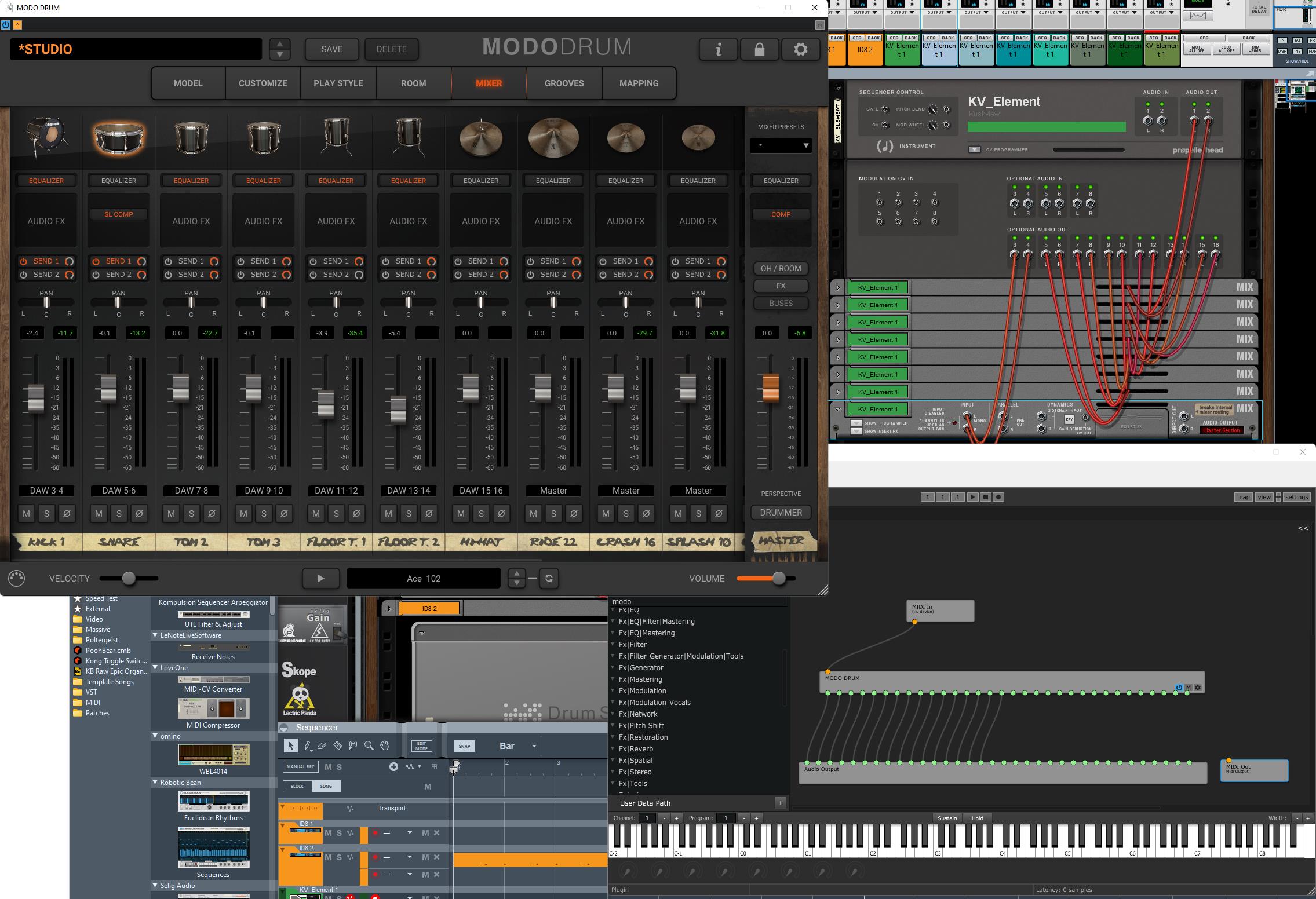Click the power icon on the MODO DRUM node
This screenshot has height=899, width=1316.
[1179, 688]
